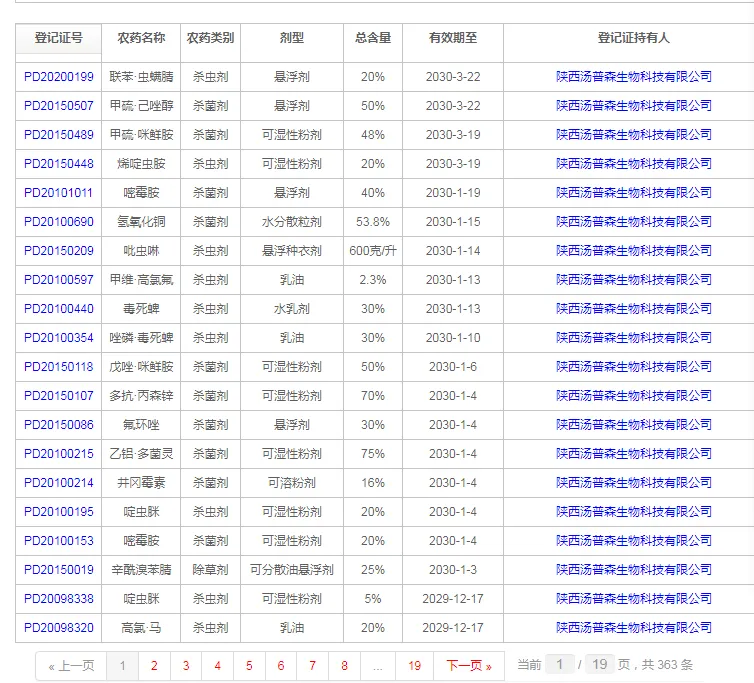Open registration PD20150118 link
This screenshot has width=754, height=683.
[59, 367]
